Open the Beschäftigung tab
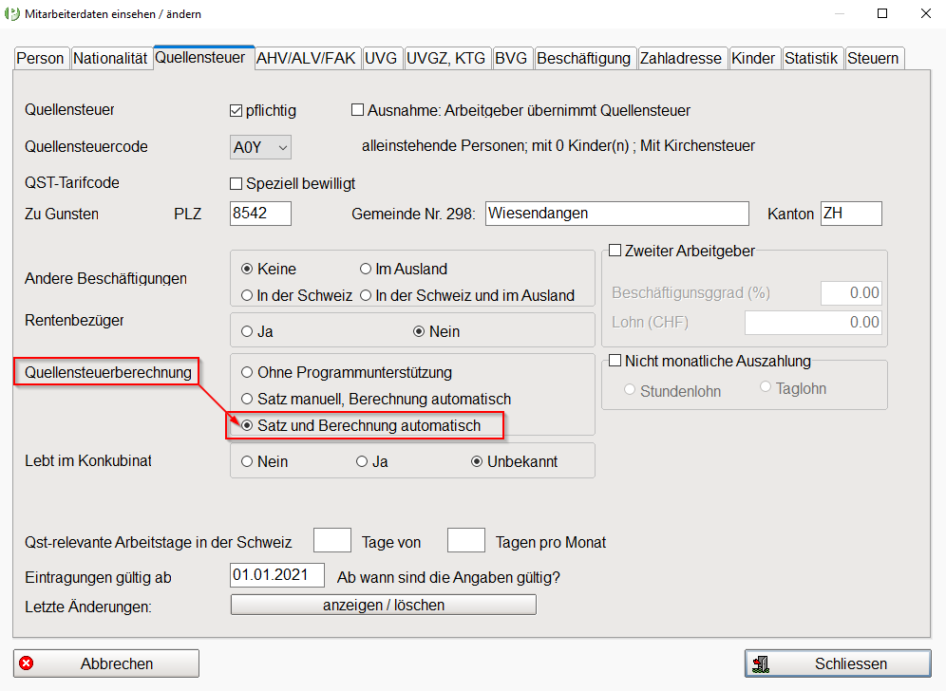This screenshot has width=946, height=691. pyautogui.click(x=584, y=59)
